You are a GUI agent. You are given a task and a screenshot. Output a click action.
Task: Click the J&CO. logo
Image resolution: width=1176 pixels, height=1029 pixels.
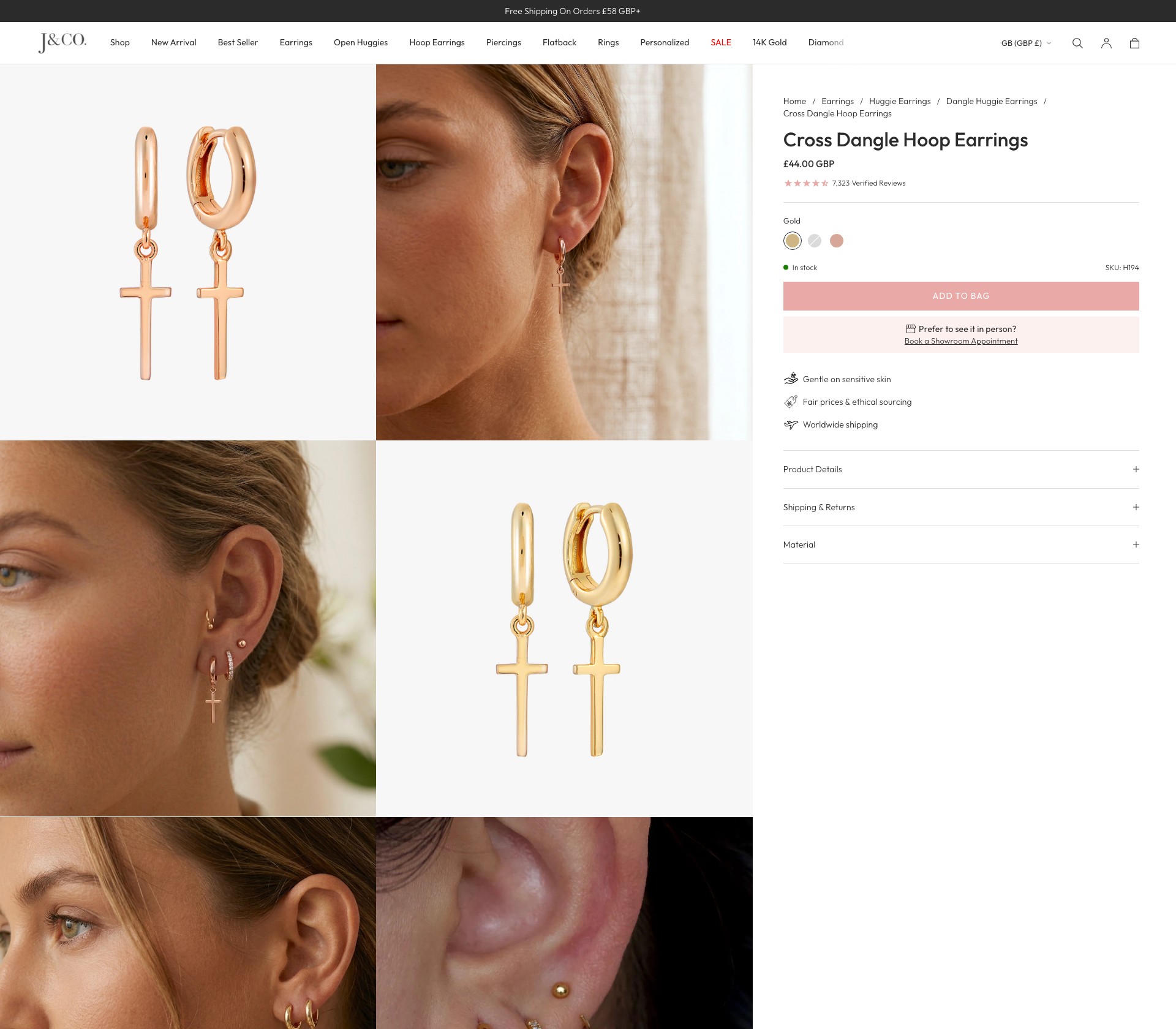(62, 42)
